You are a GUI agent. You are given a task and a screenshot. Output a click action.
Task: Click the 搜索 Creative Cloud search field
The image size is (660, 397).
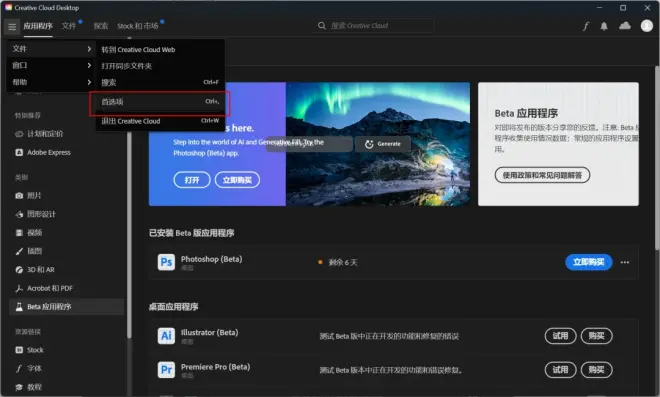click(374, 26)
